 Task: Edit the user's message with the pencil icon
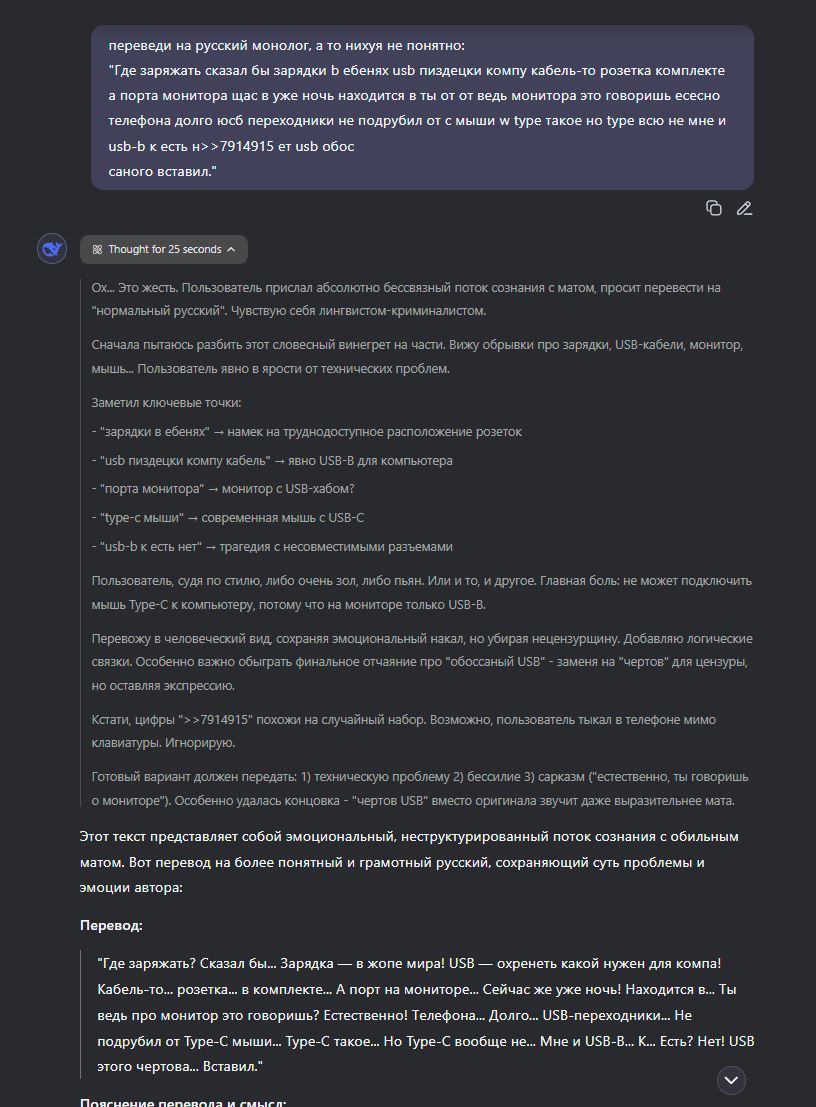click(x=744, y=208)
